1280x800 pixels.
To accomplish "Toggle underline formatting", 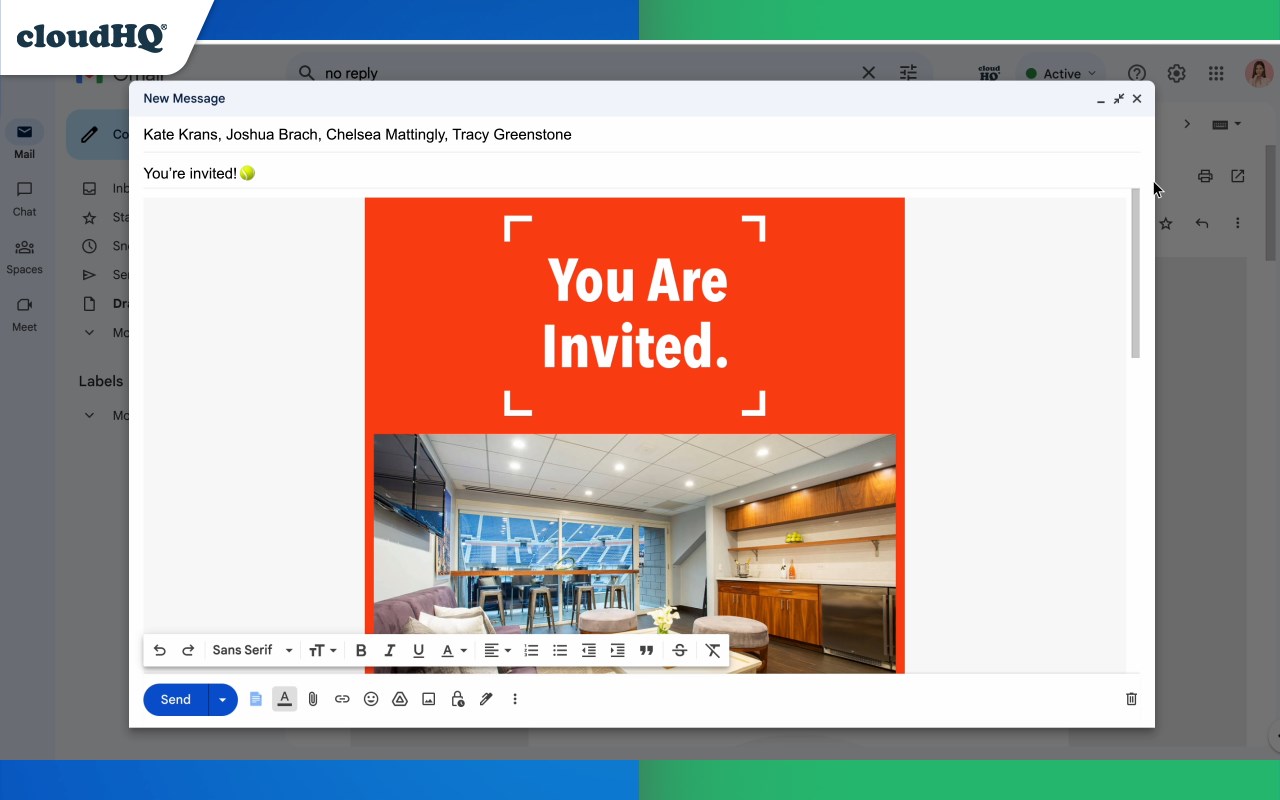I will click(x=419, y=651).
